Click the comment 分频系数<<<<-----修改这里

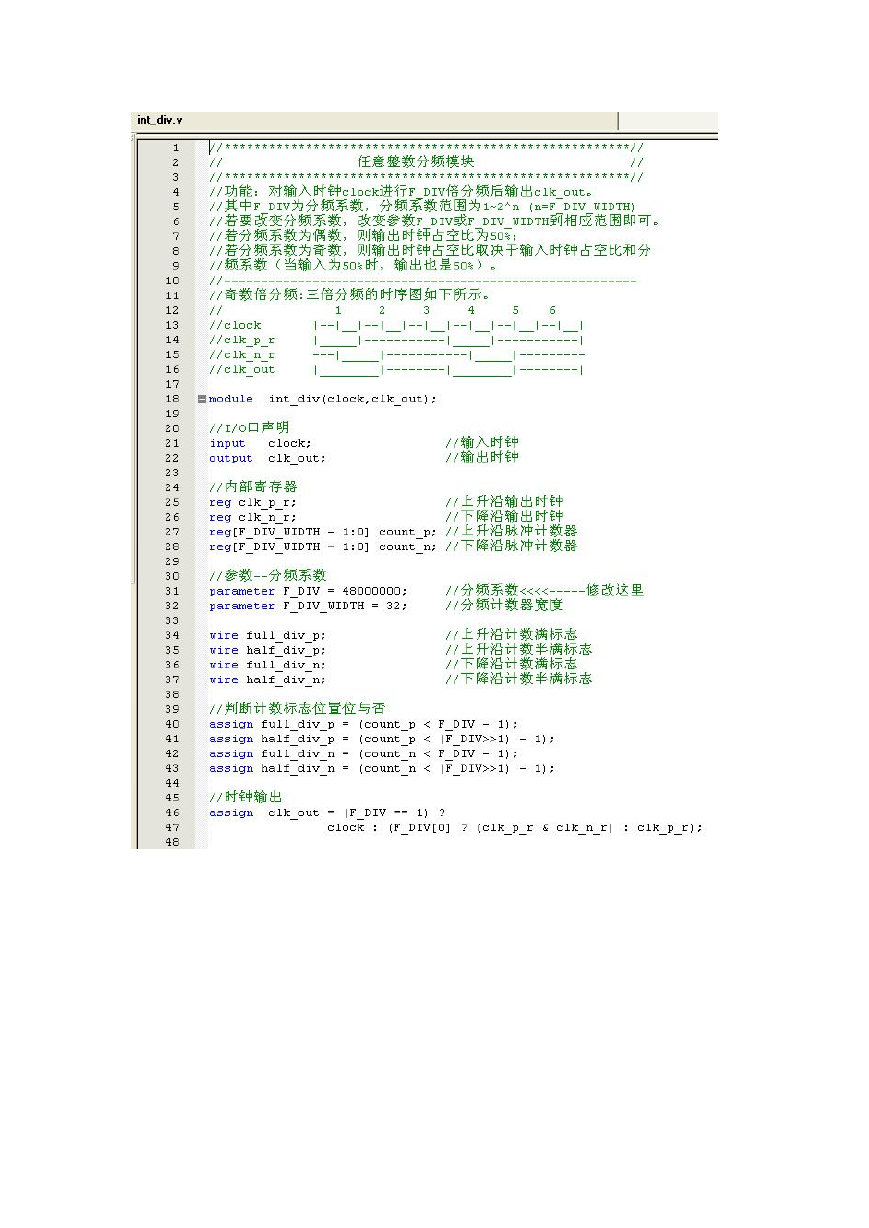pyautogui.click(x=552, y=590)
